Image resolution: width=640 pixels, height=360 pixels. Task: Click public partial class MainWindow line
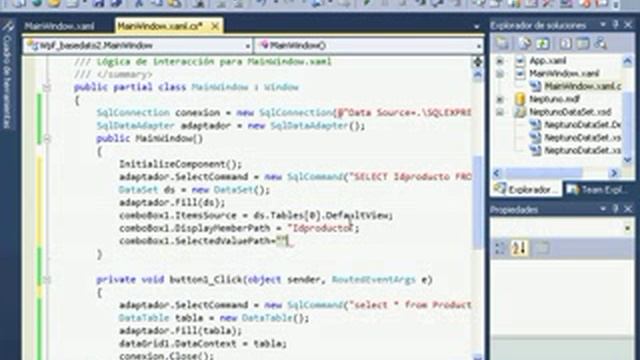click(x=187, y=87)
